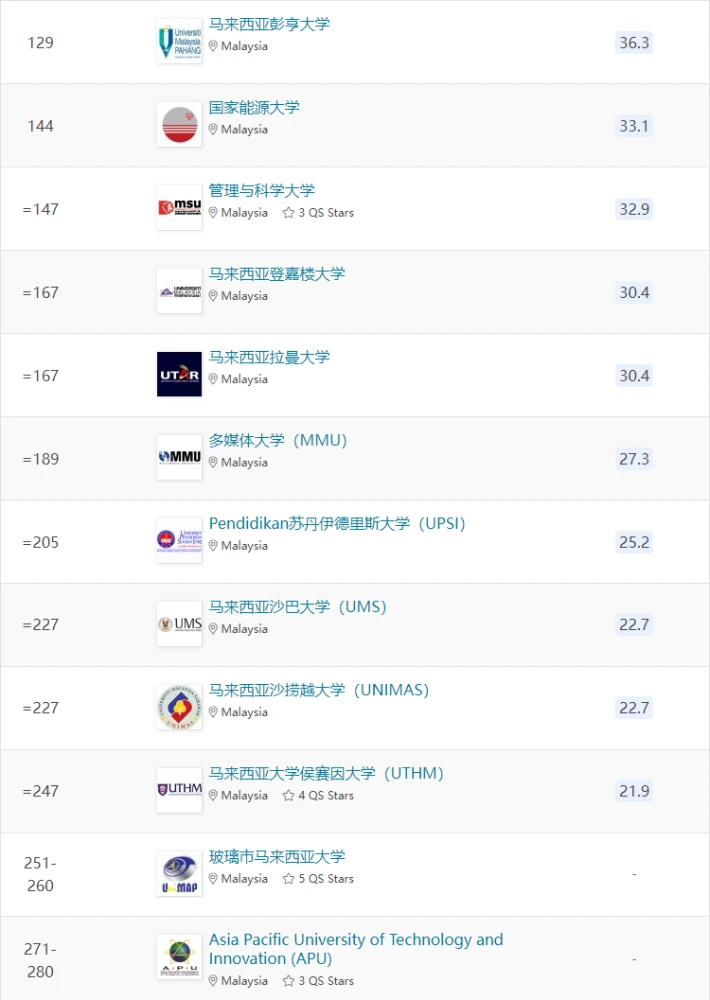Click rank number 144

tap(40, 126)
